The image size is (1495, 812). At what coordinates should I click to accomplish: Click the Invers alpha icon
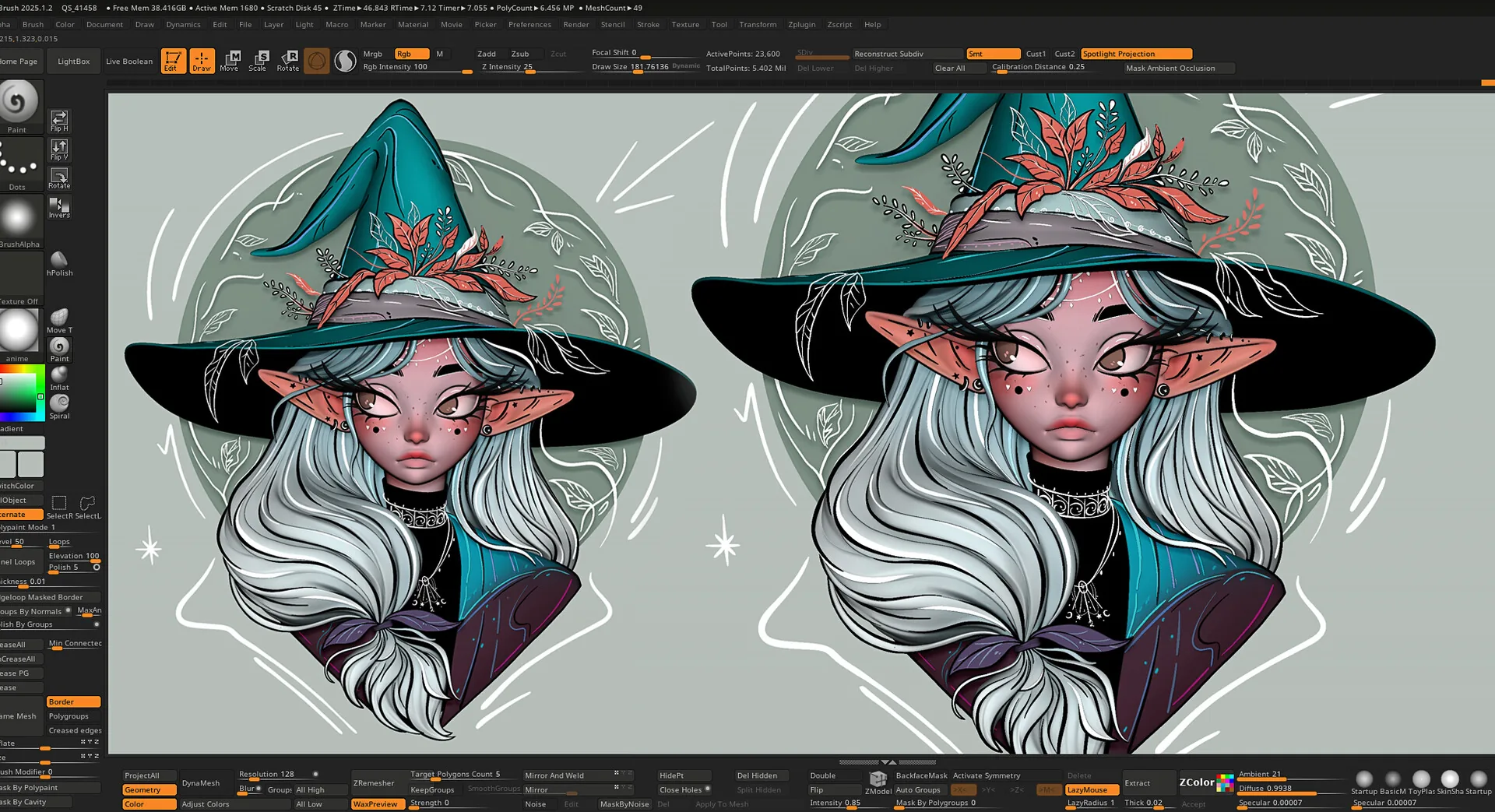point(59,206)
